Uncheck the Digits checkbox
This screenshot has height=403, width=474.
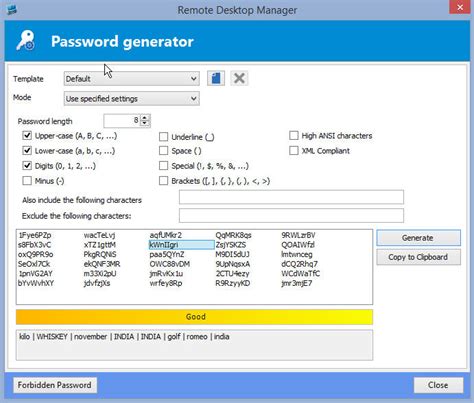pos(27,166)
